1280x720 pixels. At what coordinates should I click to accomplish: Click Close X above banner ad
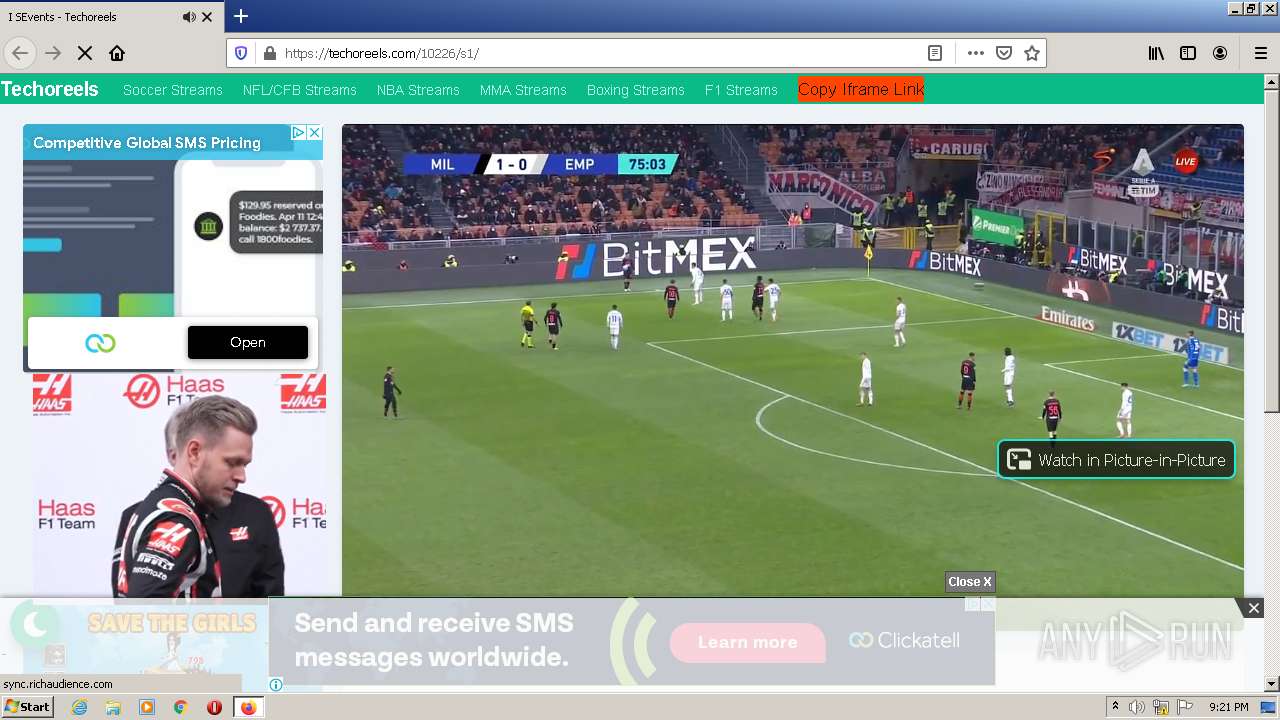tap(970, 582)
